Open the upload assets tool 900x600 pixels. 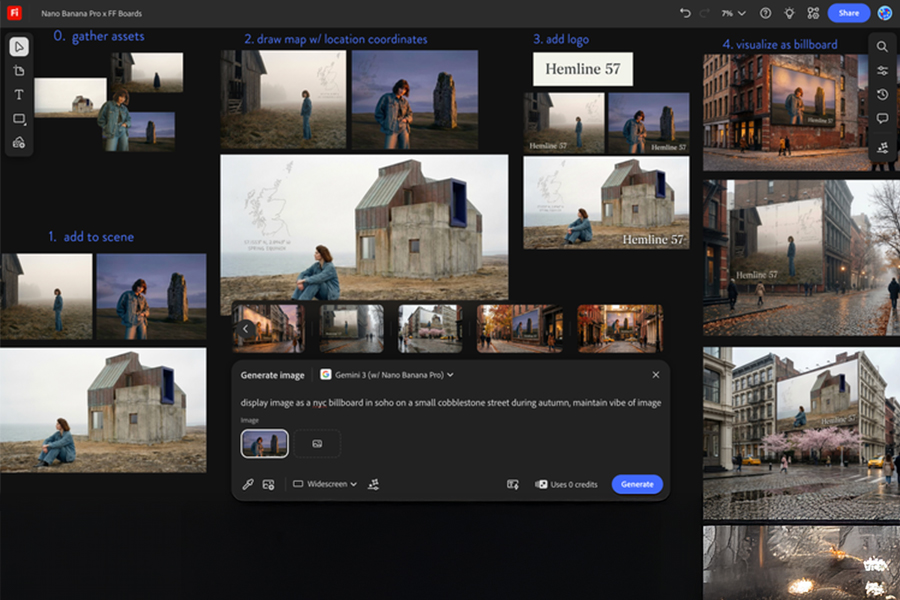point(19,142)
